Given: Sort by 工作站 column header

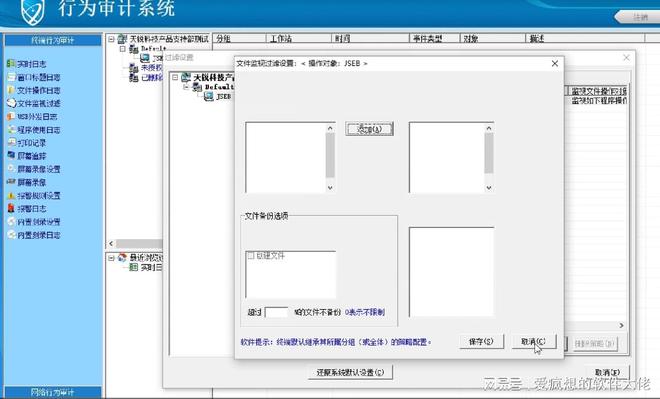Looking at the screenshot, I should click(x=299, y=38).
